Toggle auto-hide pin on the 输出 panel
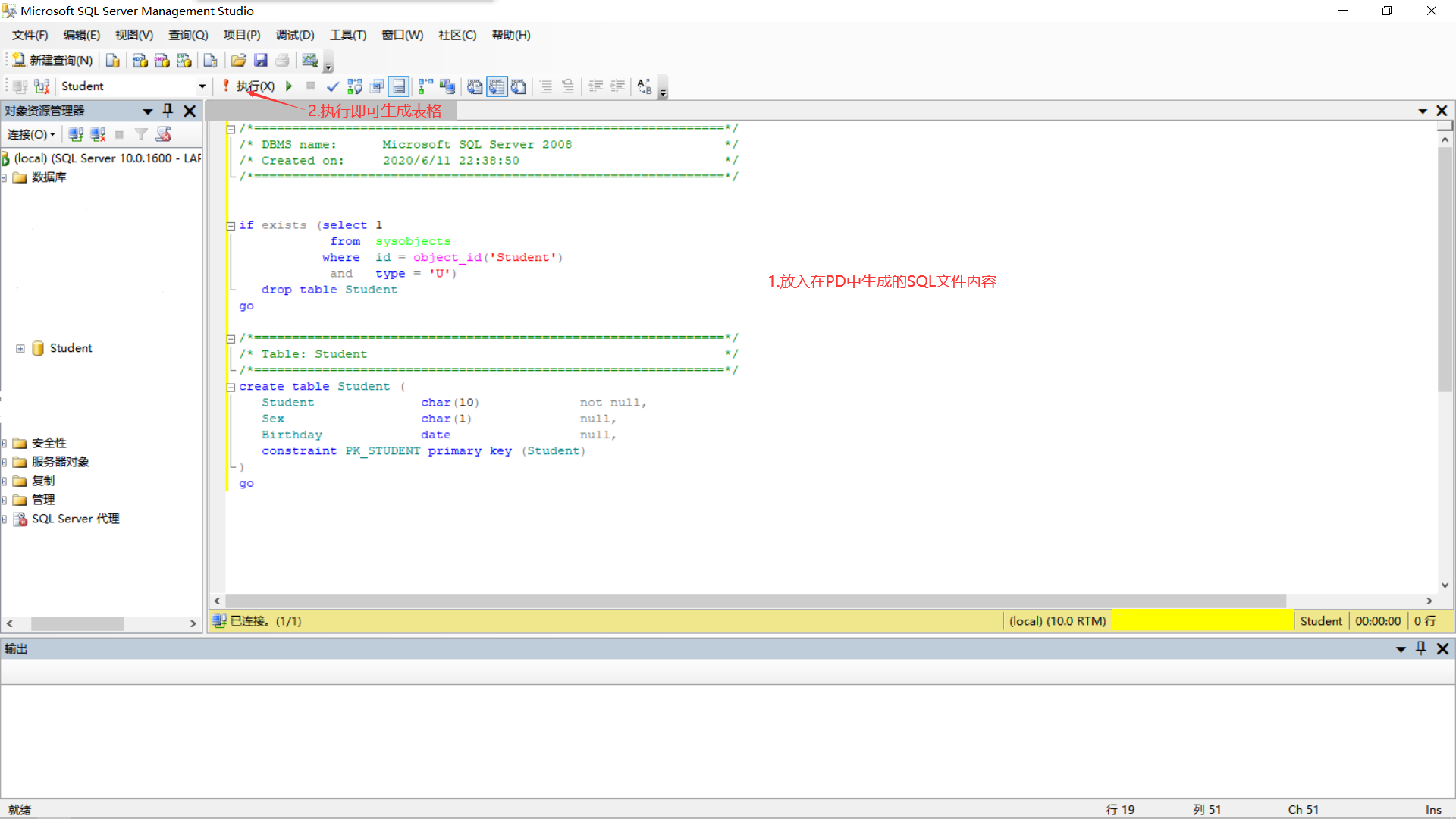 click(x=1421, y=648)
